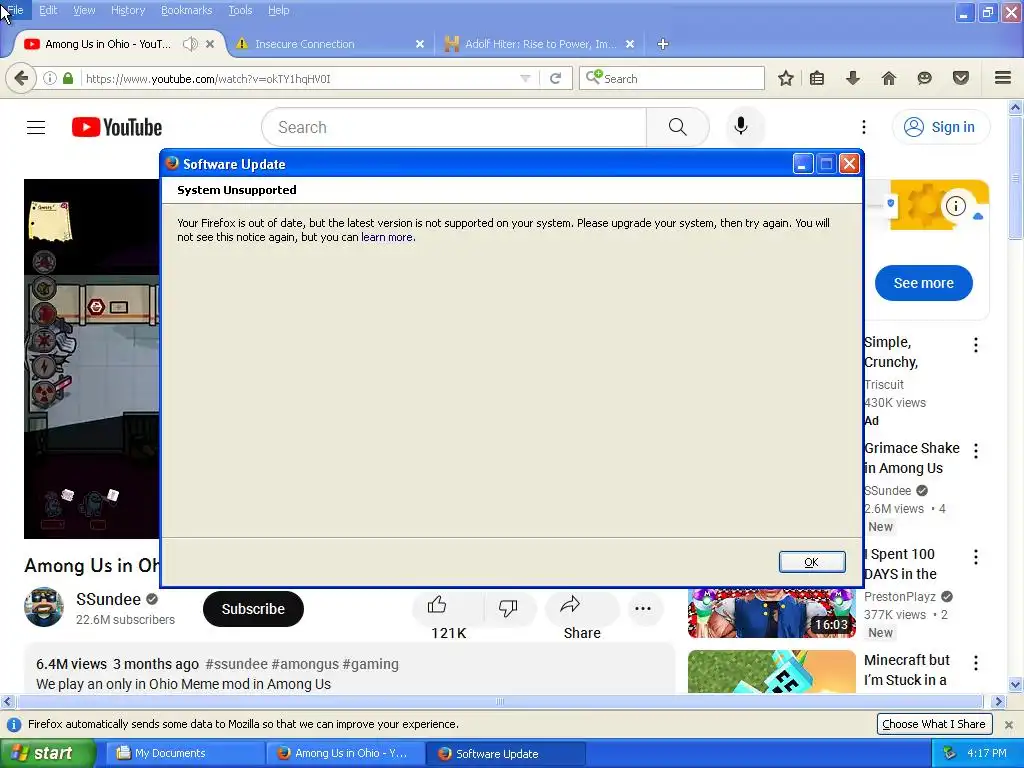This screenshot has height=768, width=1024.
Task: Go to Firefox home page icon
Action: tap(889, 78)
